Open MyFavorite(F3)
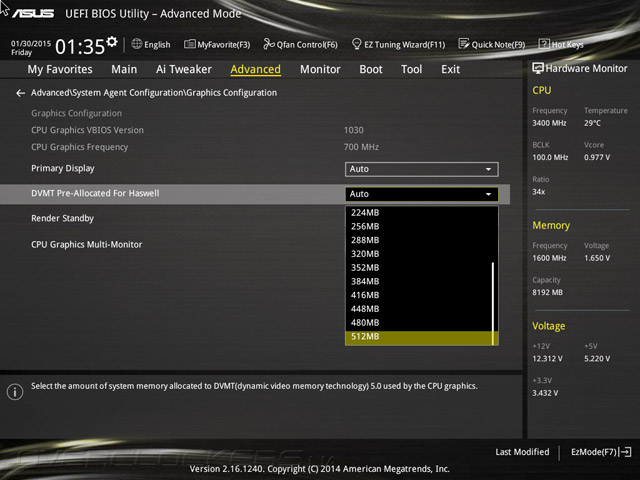The image size is (640, 480). 217,44
